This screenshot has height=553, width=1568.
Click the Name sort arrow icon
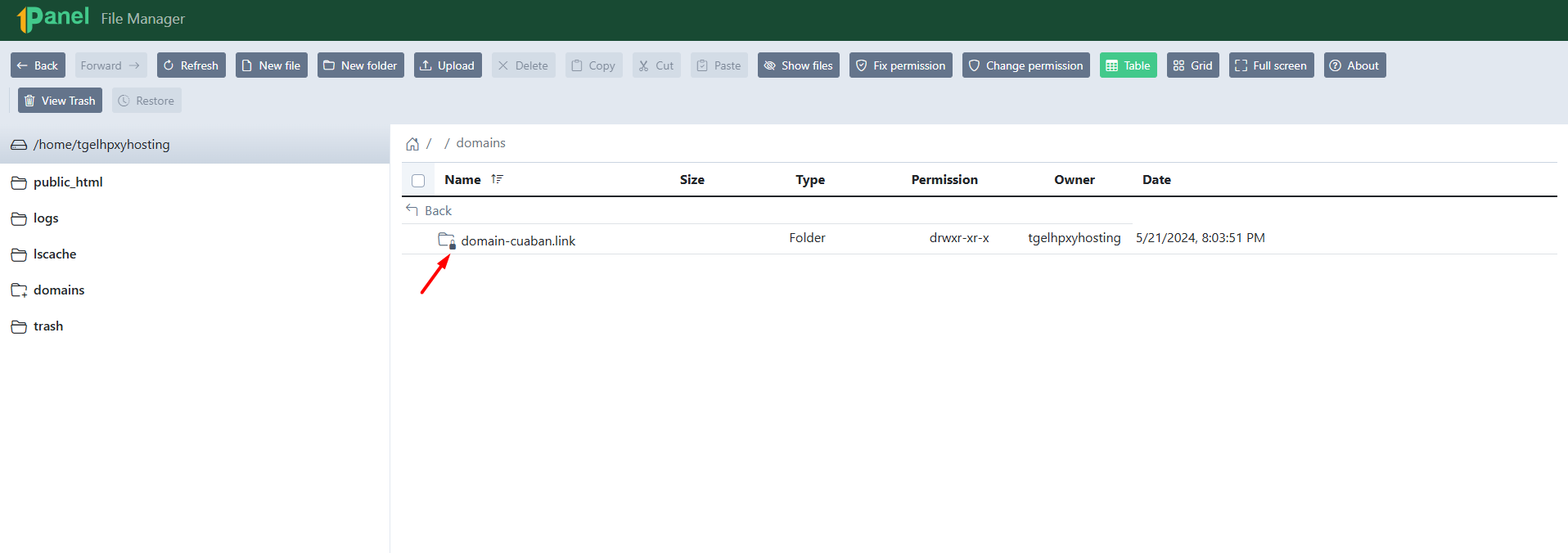(497, 179)
